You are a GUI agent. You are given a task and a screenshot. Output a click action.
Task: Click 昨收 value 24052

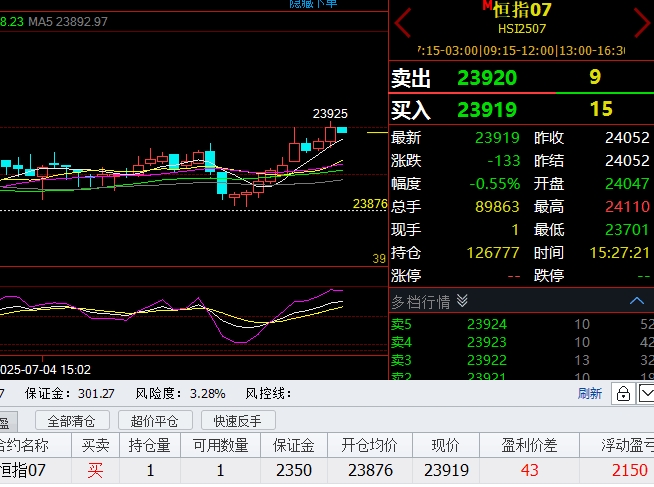(x=627, y=138)
